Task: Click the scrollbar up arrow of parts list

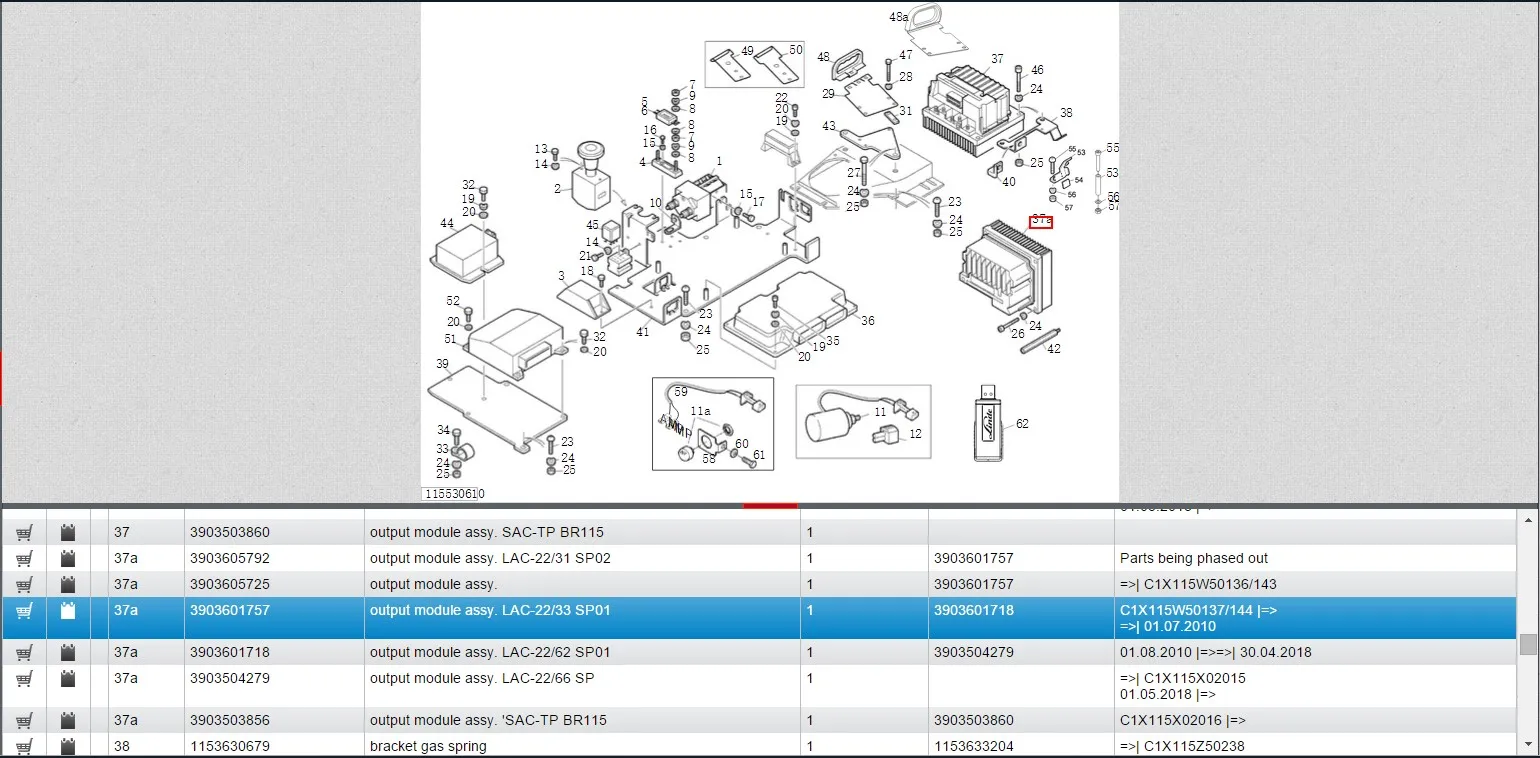Action: [1528, 520]
